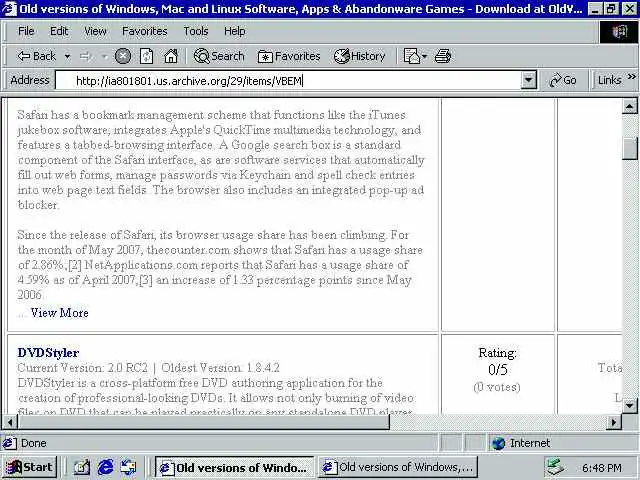This screenshot has height=480, width=640.
Task: Open the Forward history dropdown arrow
Action: click(x=104, y=56)
